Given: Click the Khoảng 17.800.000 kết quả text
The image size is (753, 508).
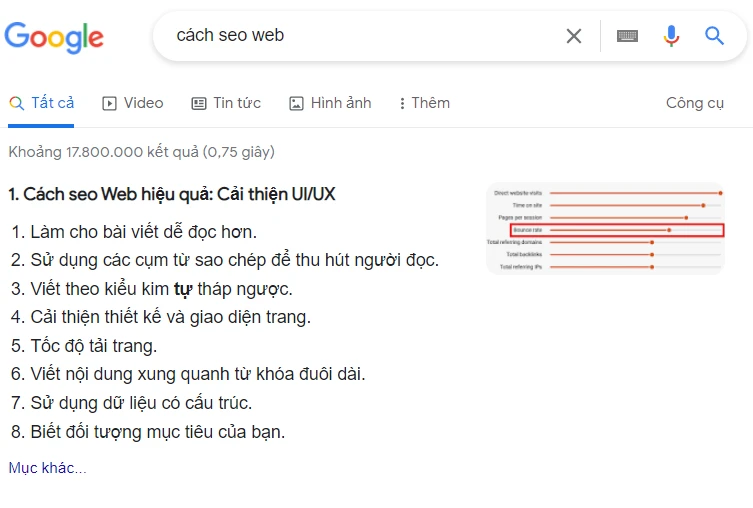Looking at the screenshot, I should point(142,152).
